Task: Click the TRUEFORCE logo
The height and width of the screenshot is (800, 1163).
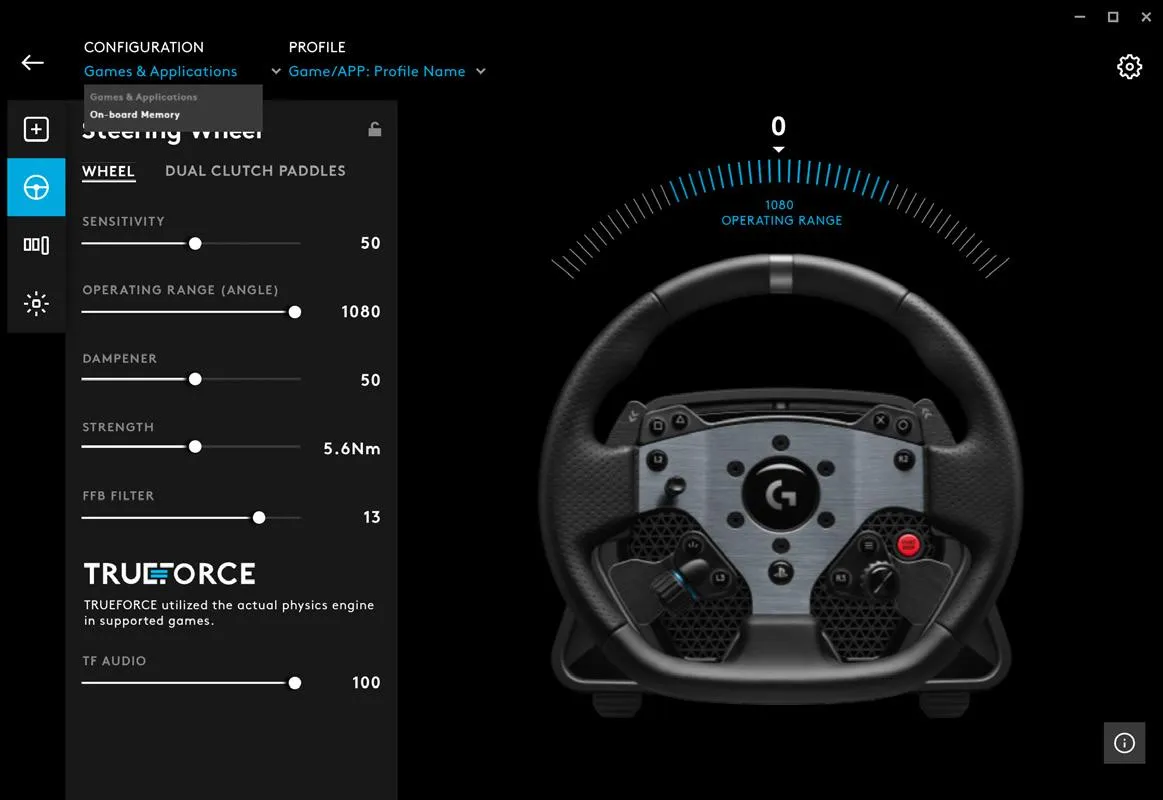Action: [170, 573]
